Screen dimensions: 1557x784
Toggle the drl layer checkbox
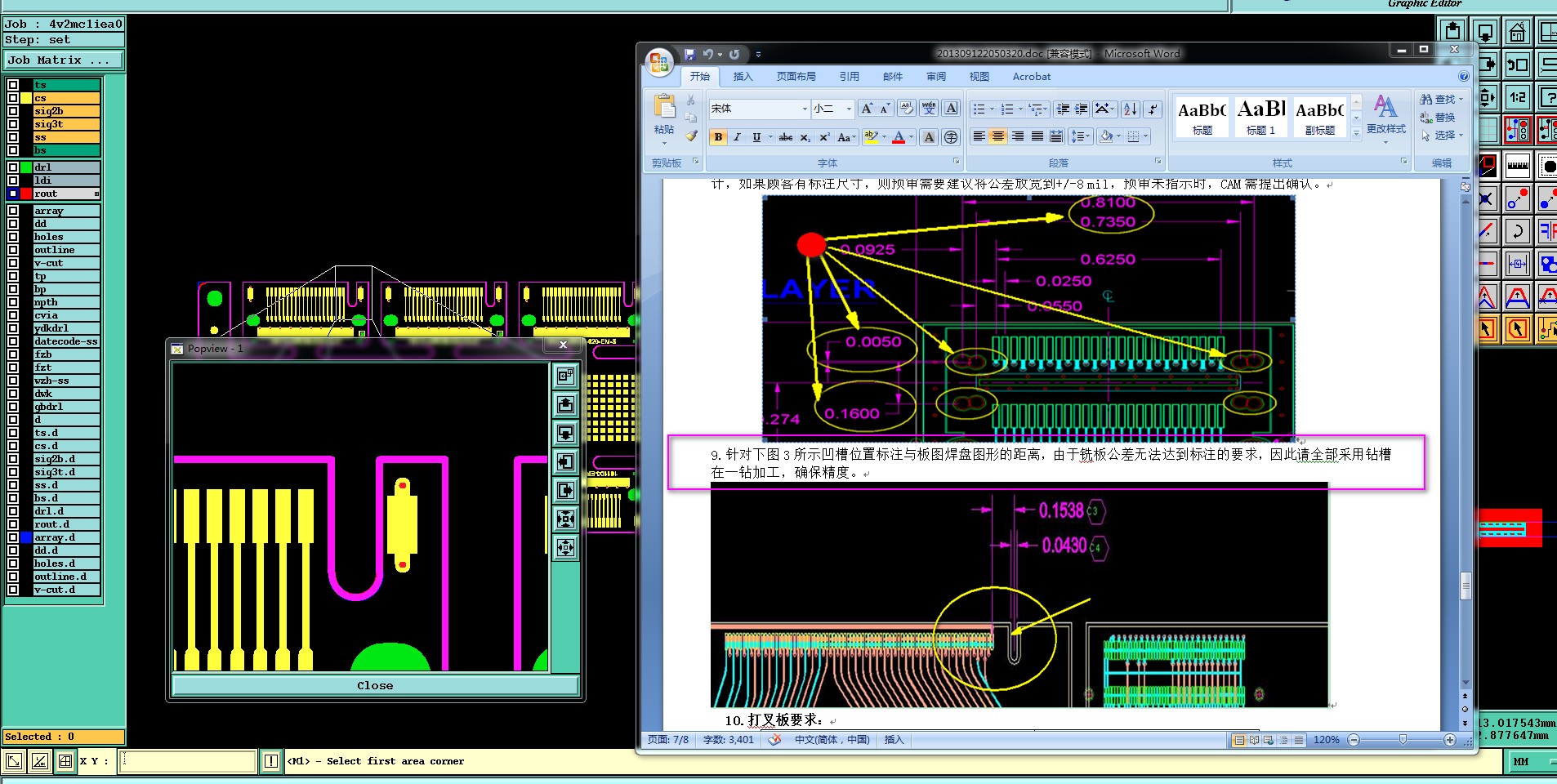pos(13,167)
